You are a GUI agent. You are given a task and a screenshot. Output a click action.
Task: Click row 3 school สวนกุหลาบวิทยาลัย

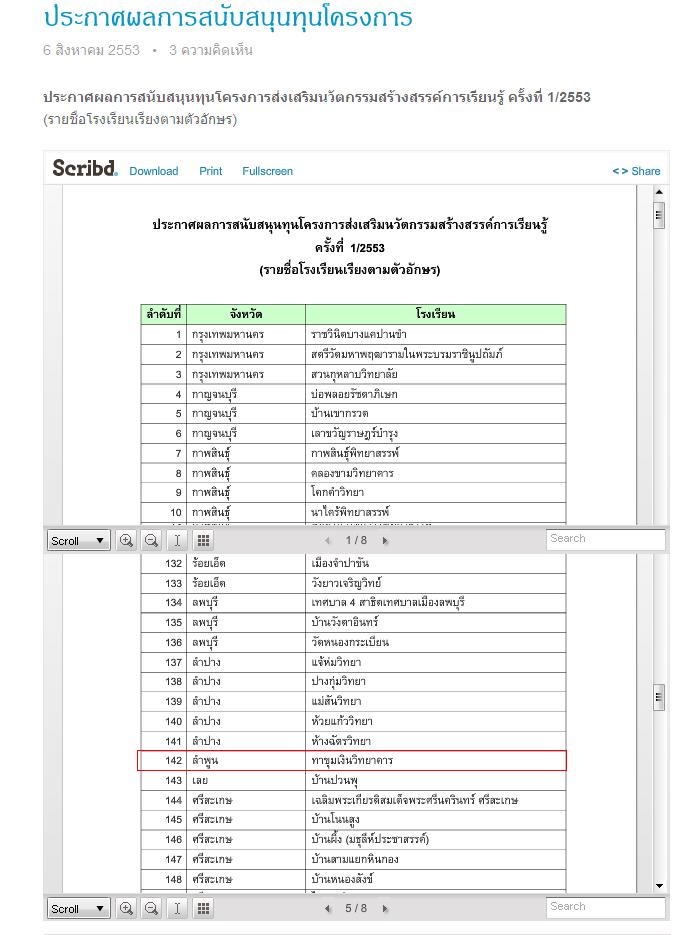point(354,374)
